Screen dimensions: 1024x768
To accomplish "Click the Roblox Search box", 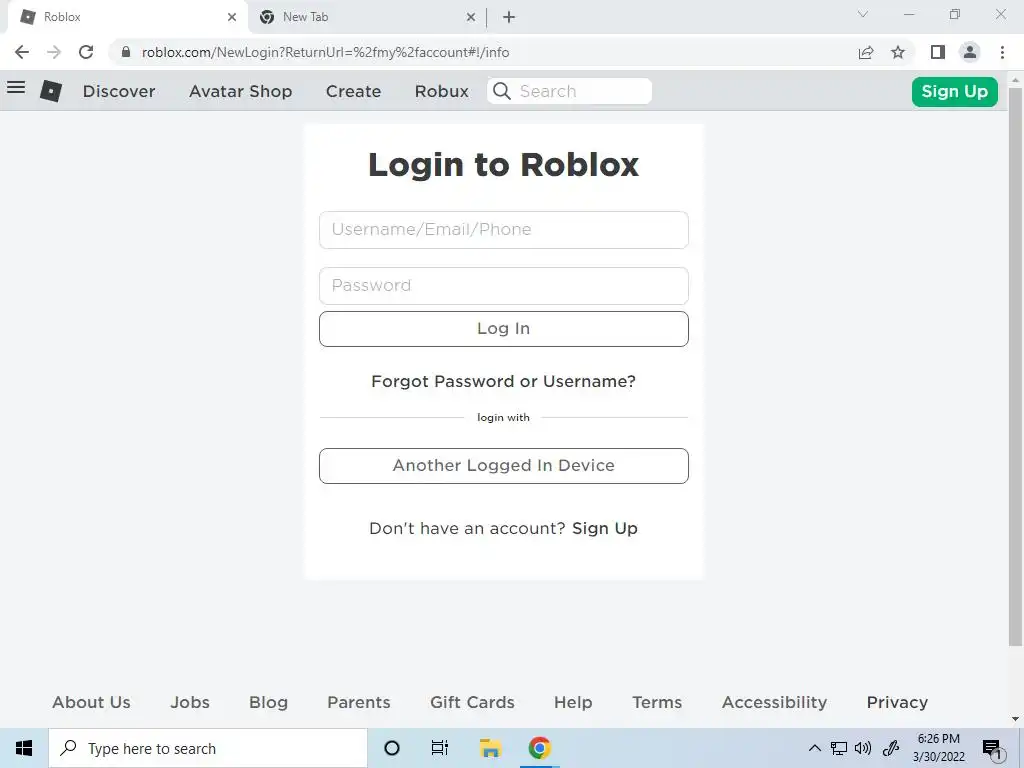I will (569, 91).
